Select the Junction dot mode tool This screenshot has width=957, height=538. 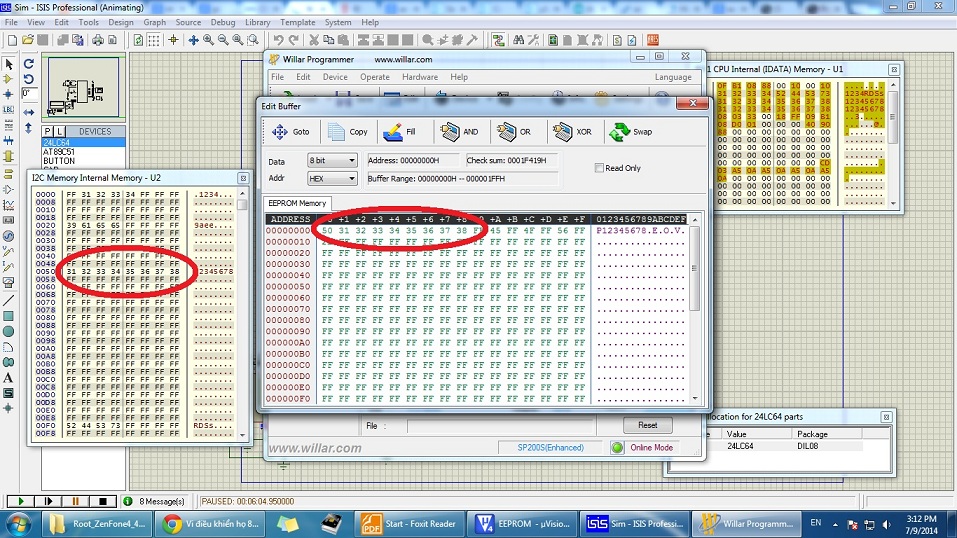pyautogui.click(x=9, y=95)
